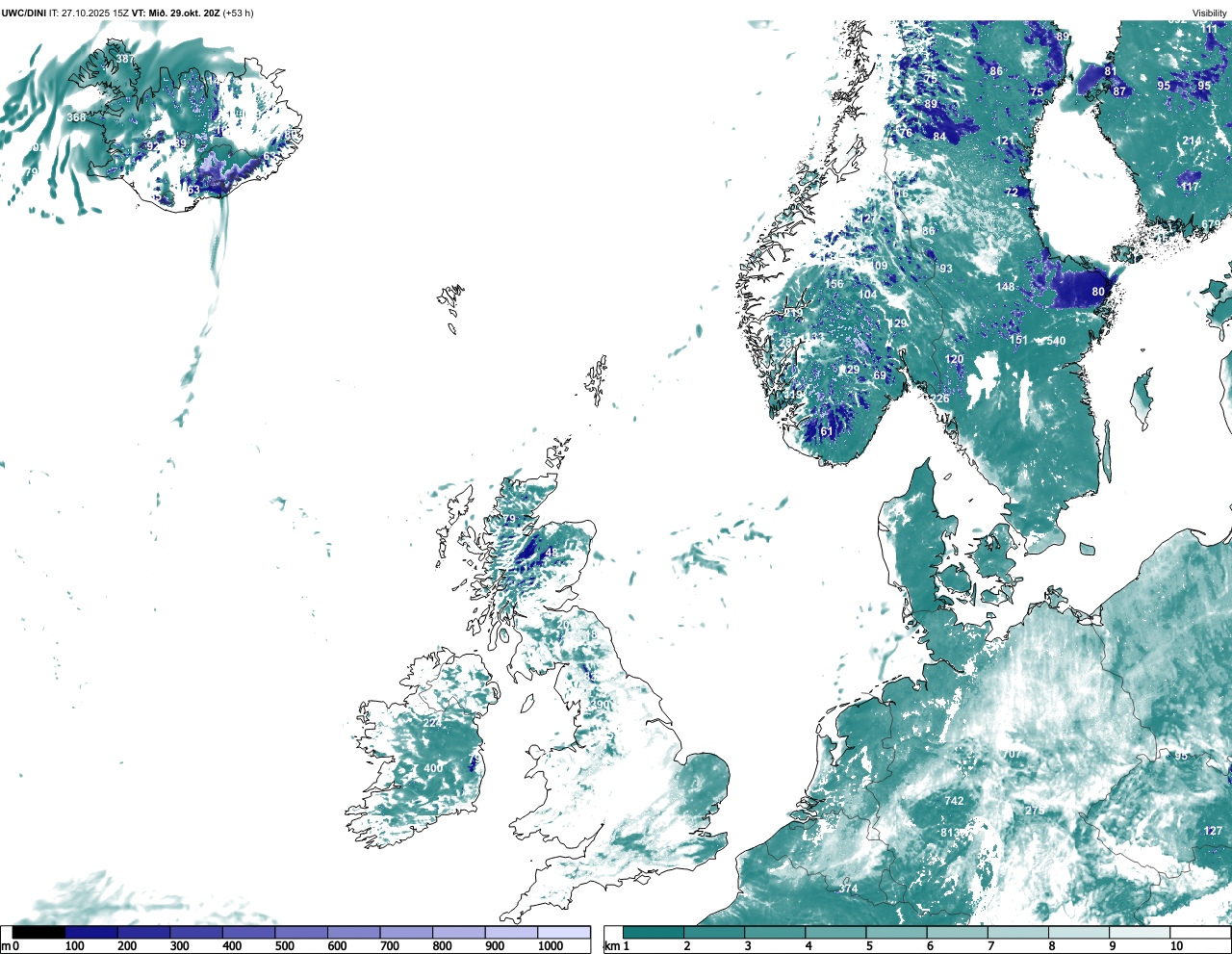
Task: Click the '540' value in eastern Sweden
Action: tap(1056, 341)
